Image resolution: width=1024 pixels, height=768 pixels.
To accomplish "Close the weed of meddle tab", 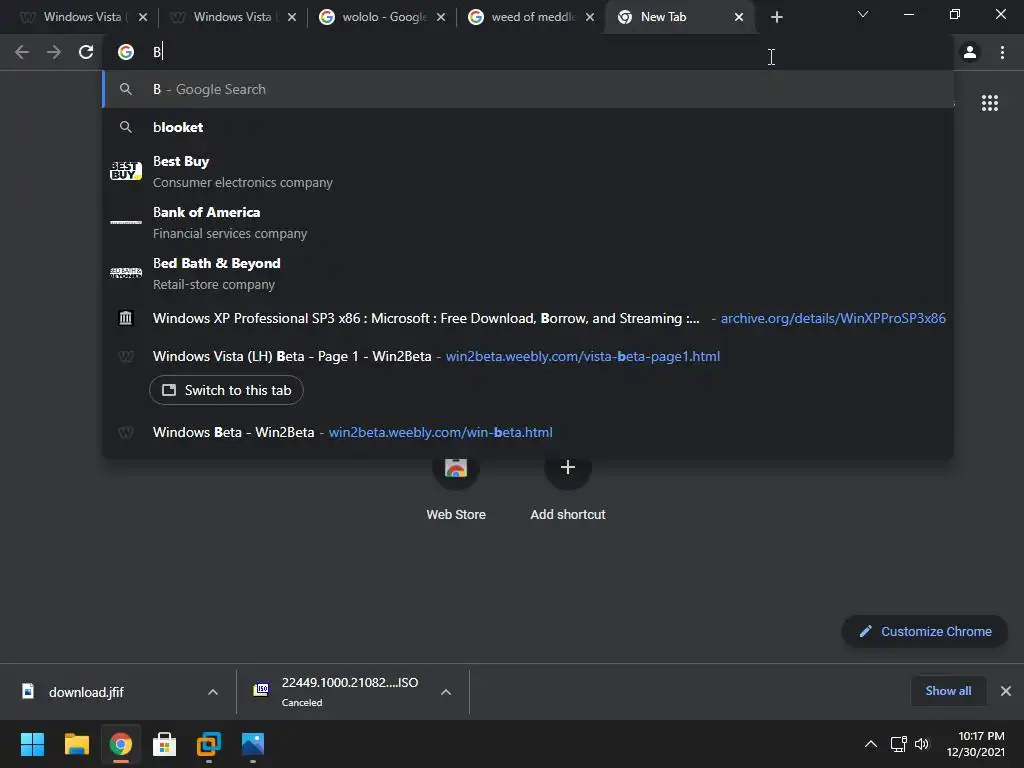I will click(x=590, y=17).
